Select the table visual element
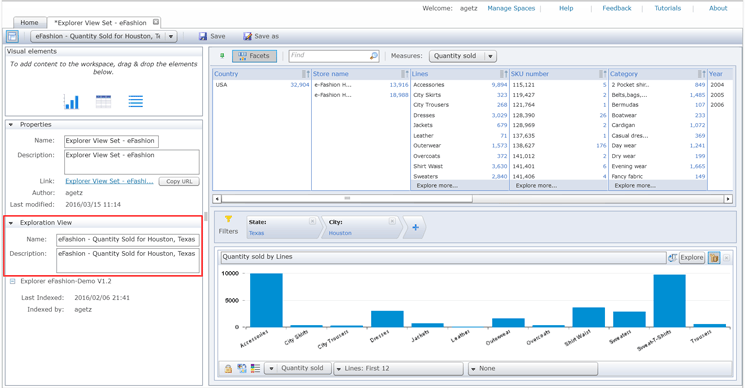 click(x=104, y=102)
